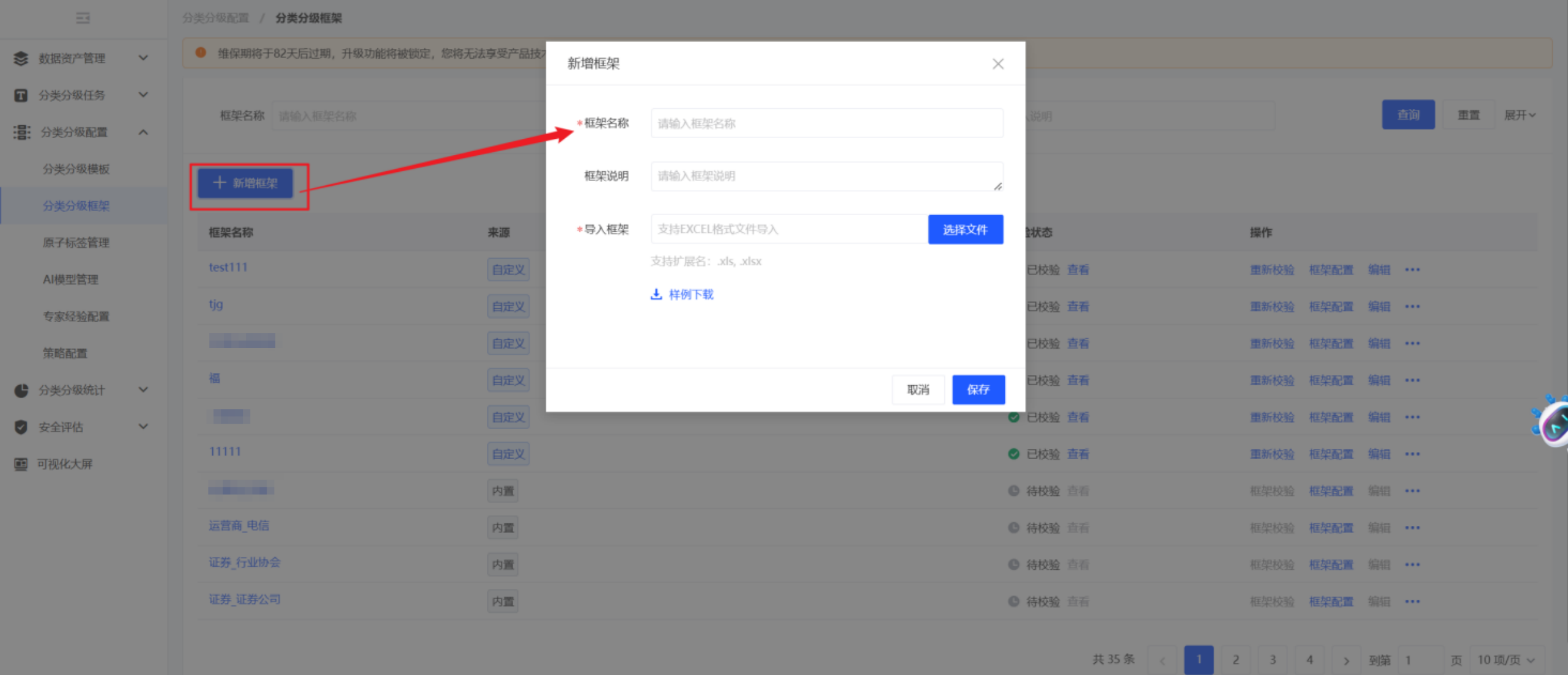Image resolution: width=1568 pixels, height=675 pixels.
Task: Go to page 4
Action: click(1309, 660)
